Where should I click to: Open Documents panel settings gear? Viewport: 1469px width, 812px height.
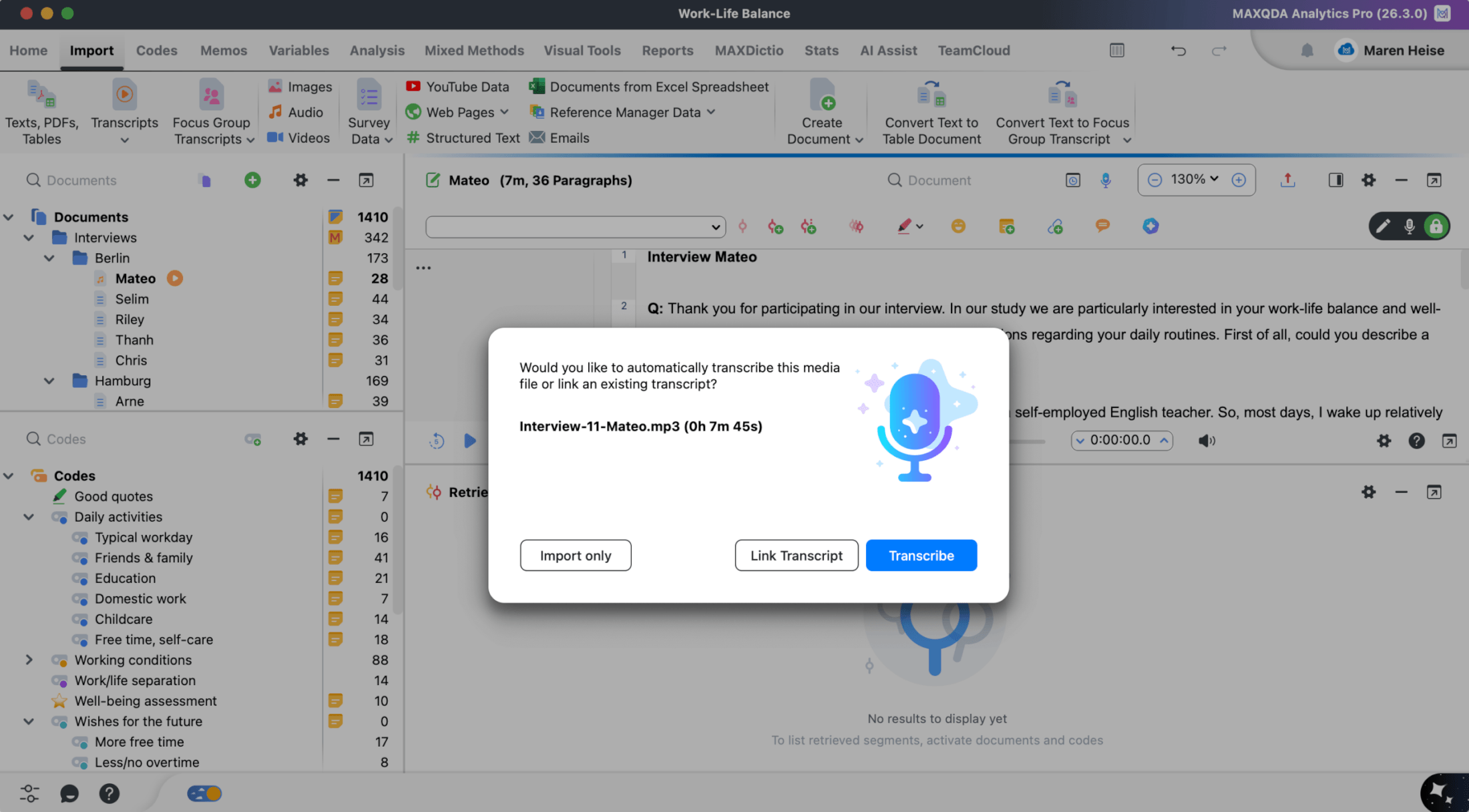point(300,180)
